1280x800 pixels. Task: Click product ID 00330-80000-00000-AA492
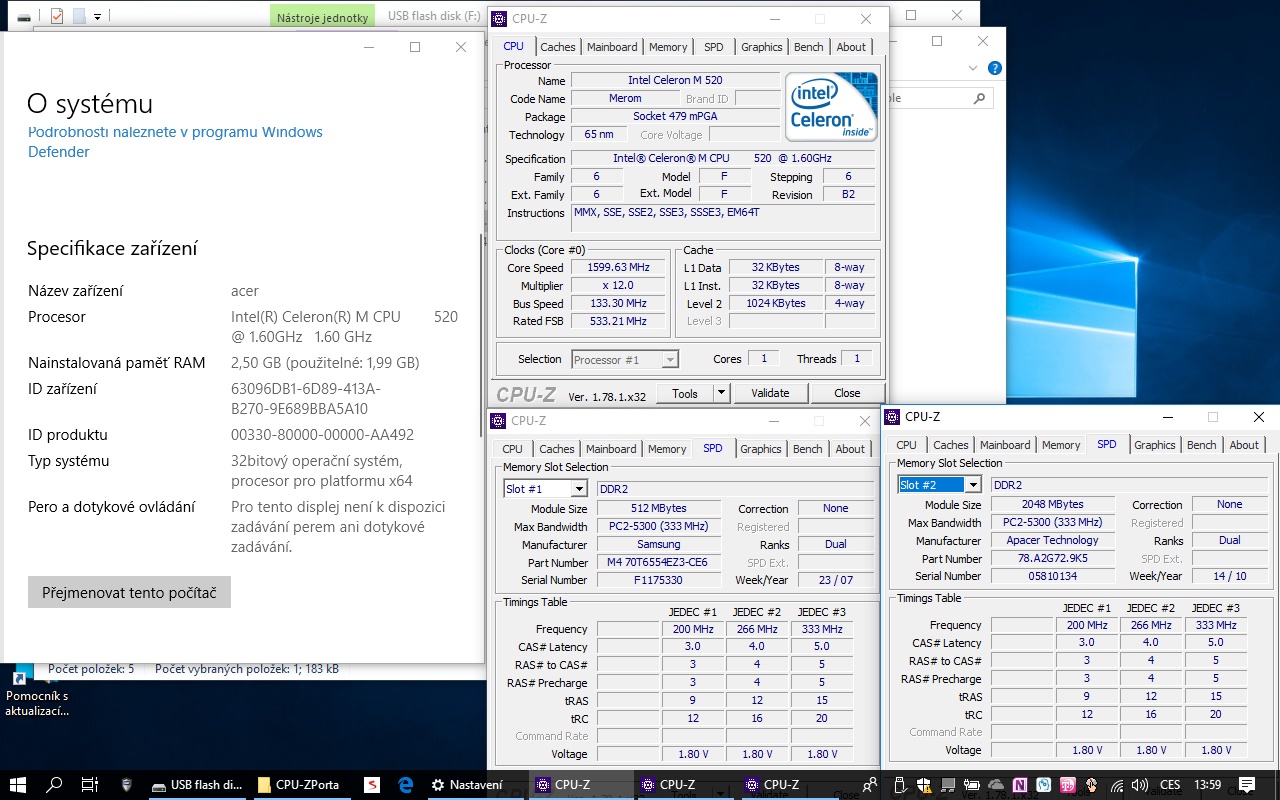322,435
